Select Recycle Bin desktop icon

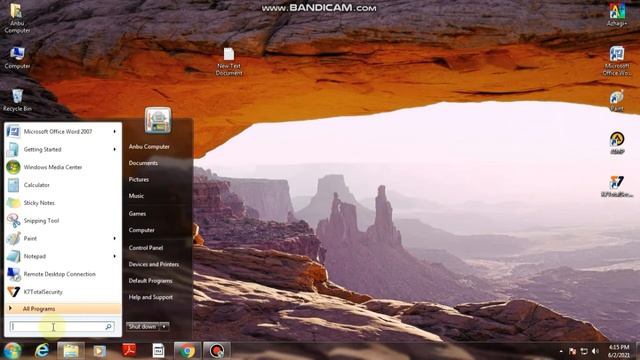pos(17,100)
